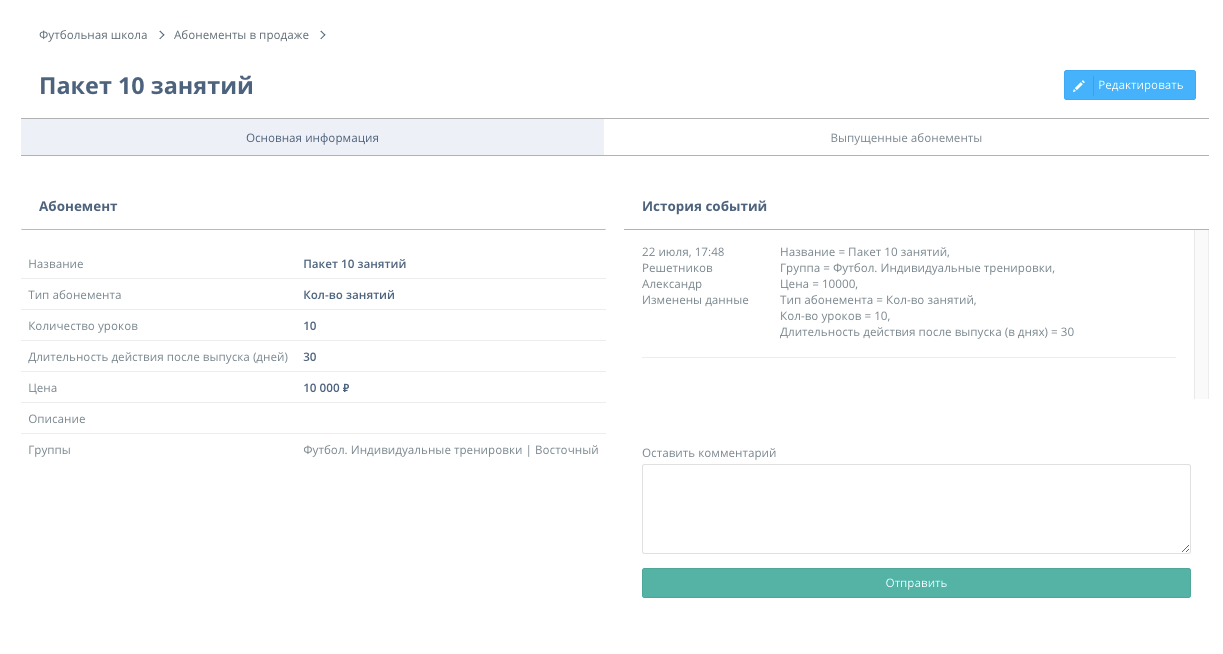Open the Выпущенные абонементы tab
The width and height of the screenshot is (1223, 654).
pos(906,138)
